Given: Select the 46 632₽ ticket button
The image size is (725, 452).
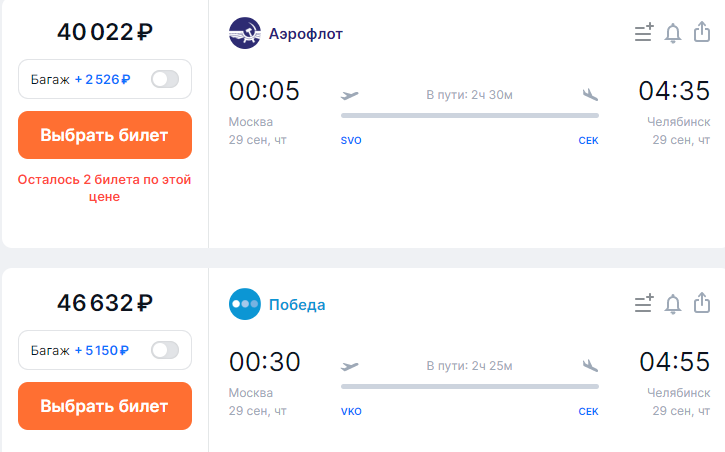Looking at the screenshot, I should 105,406.
